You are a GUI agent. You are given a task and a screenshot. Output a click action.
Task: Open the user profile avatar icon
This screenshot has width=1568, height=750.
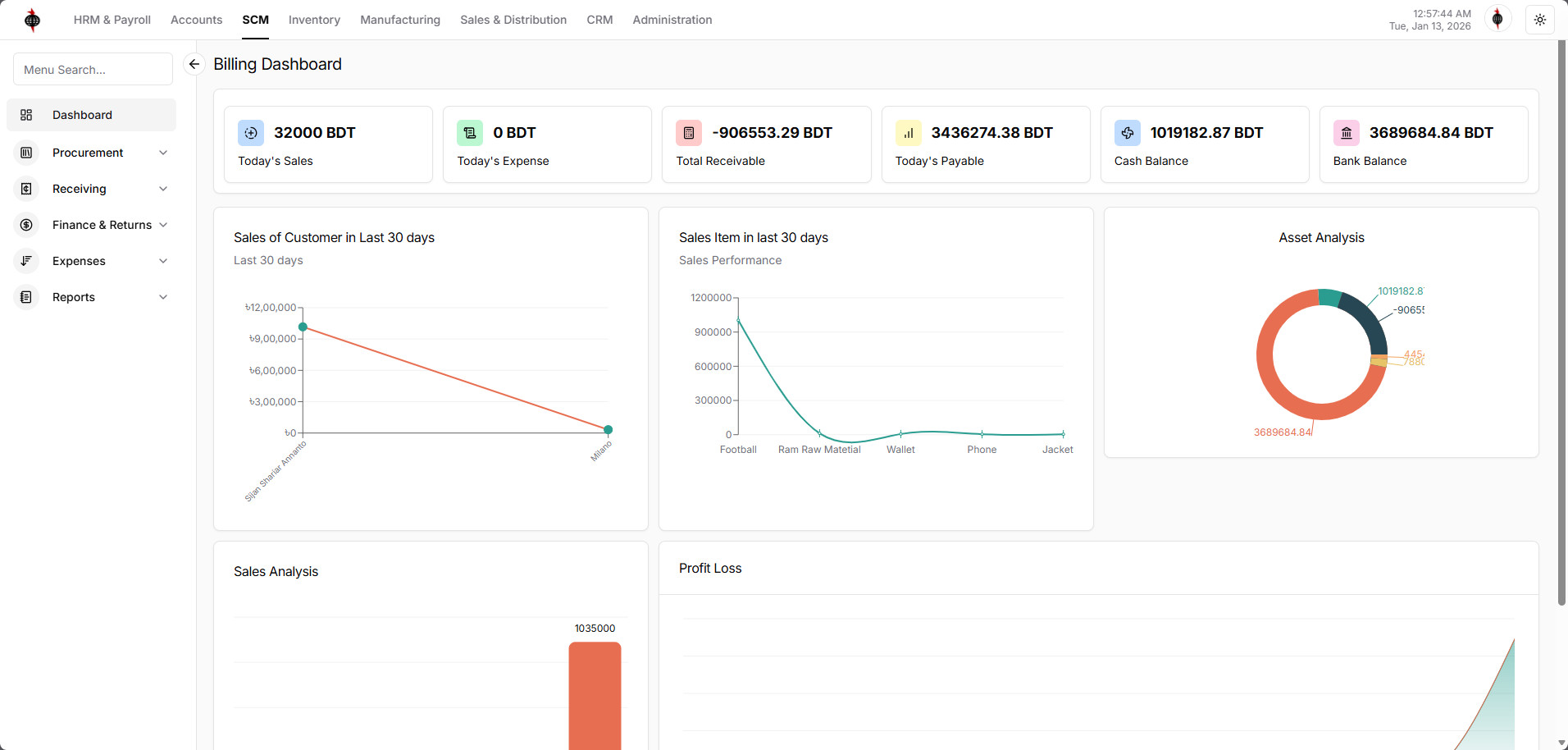[x=1497, y=19]
